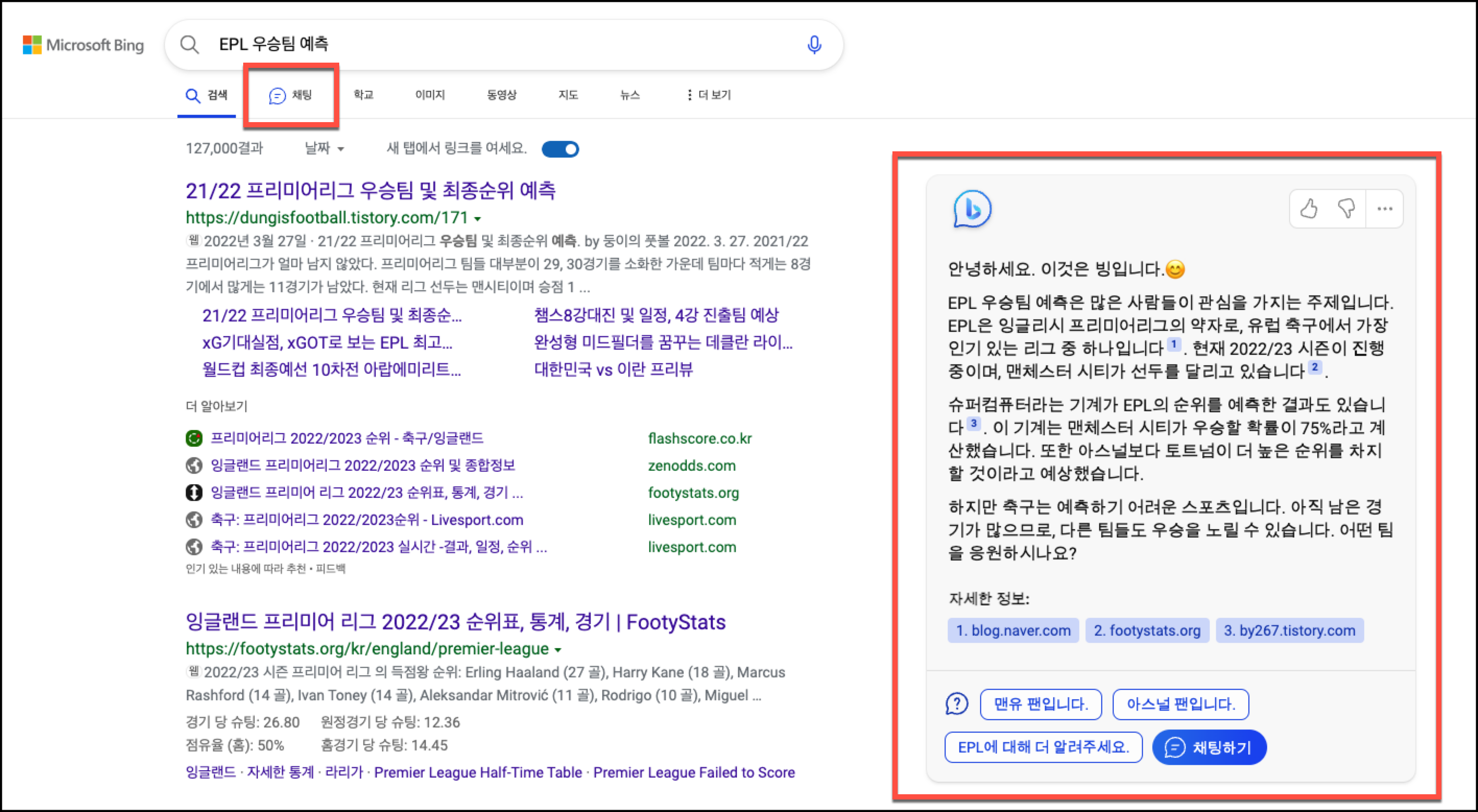The width and height of the screenshot is (1478, 812).
Task: Click the magnifier icon in search box
Action: pyautogui.click(x=189, y=45)
